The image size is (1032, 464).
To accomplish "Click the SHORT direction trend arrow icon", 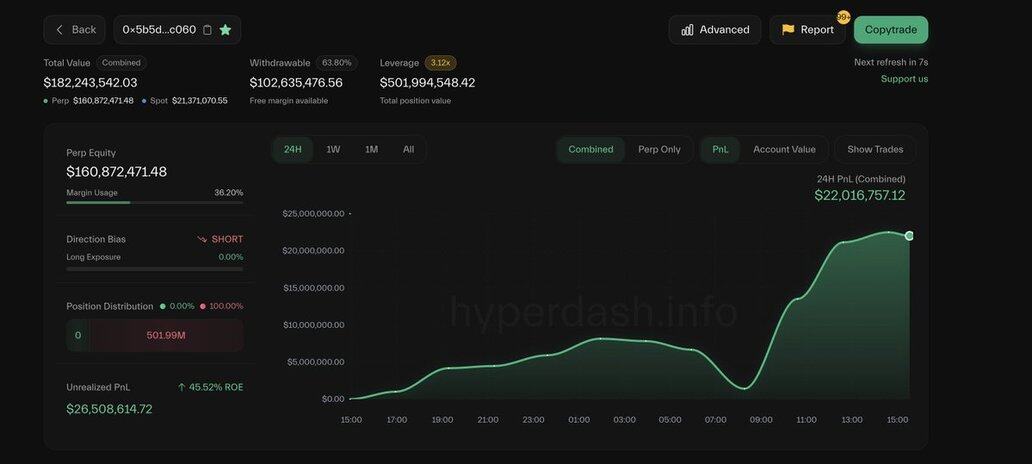I will pos(202,239).
